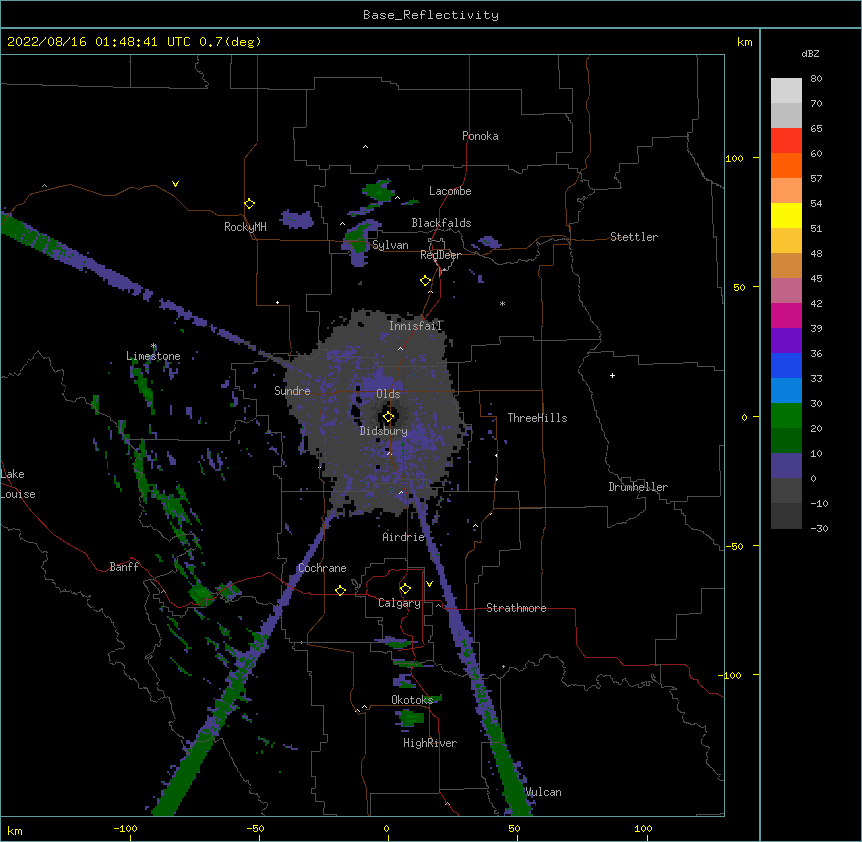Select the Calgary city label

(x=399, y=603)
